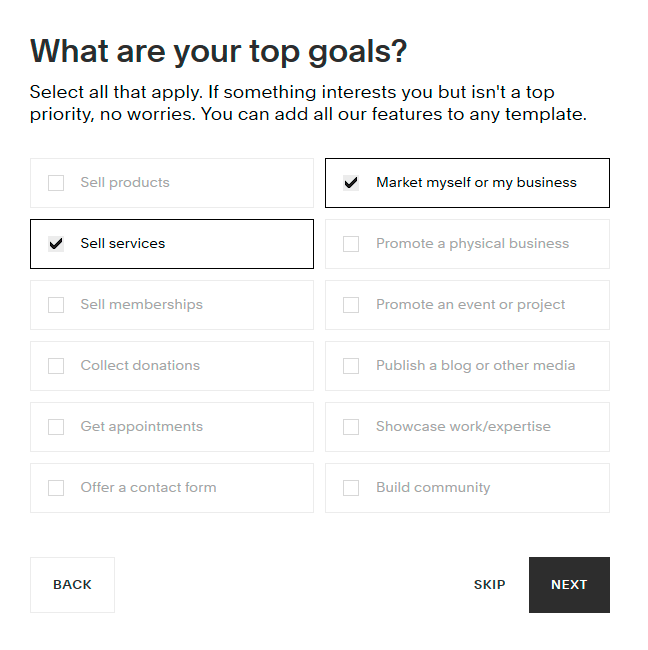This screenshot has width=648, height=650.
Task: Tick the Build community checkbox
Action: coord(351,488)
